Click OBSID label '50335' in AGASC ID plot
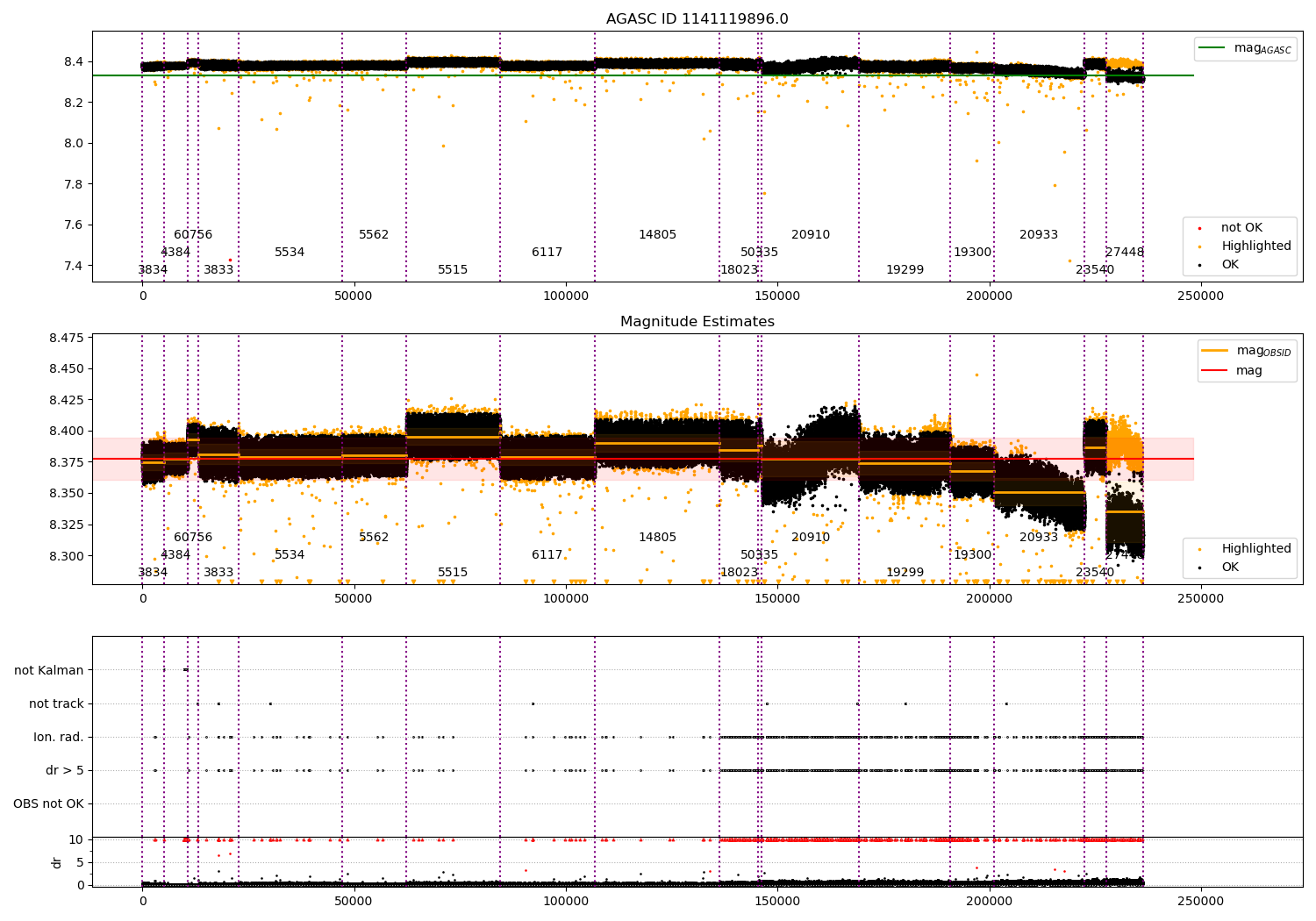1316x921 pixels. click(760, 253)
